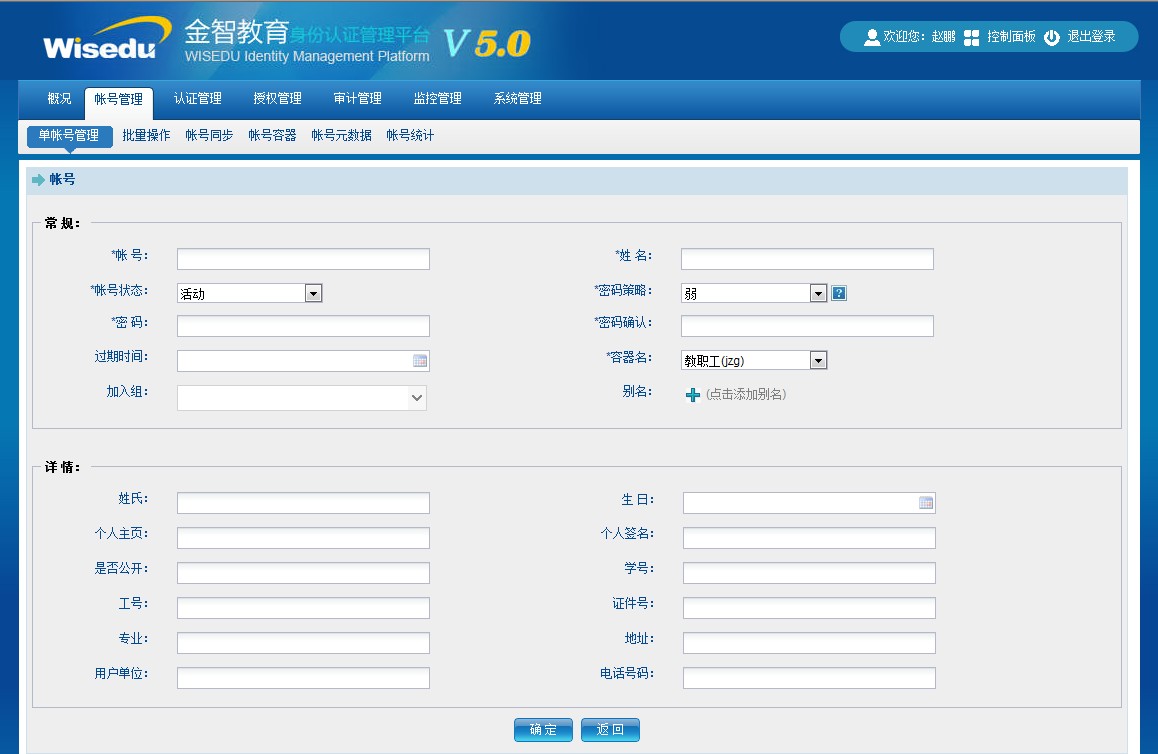Click the 控制面板 grid icon
Image resolution: width=1158 pixels, height=754 pixels.
tap(971, 37)
